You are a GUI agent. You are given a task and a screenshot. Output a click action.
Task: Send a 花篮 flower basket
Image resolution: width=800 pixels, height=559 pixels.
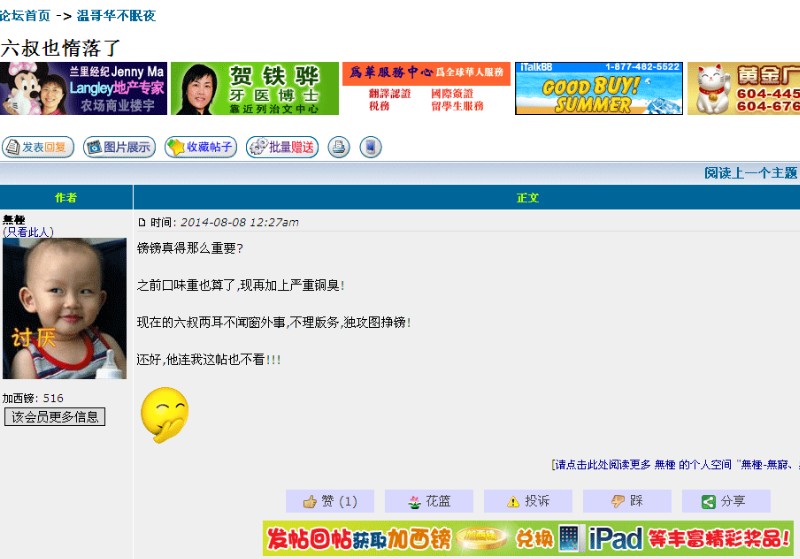tap(429, 501)
